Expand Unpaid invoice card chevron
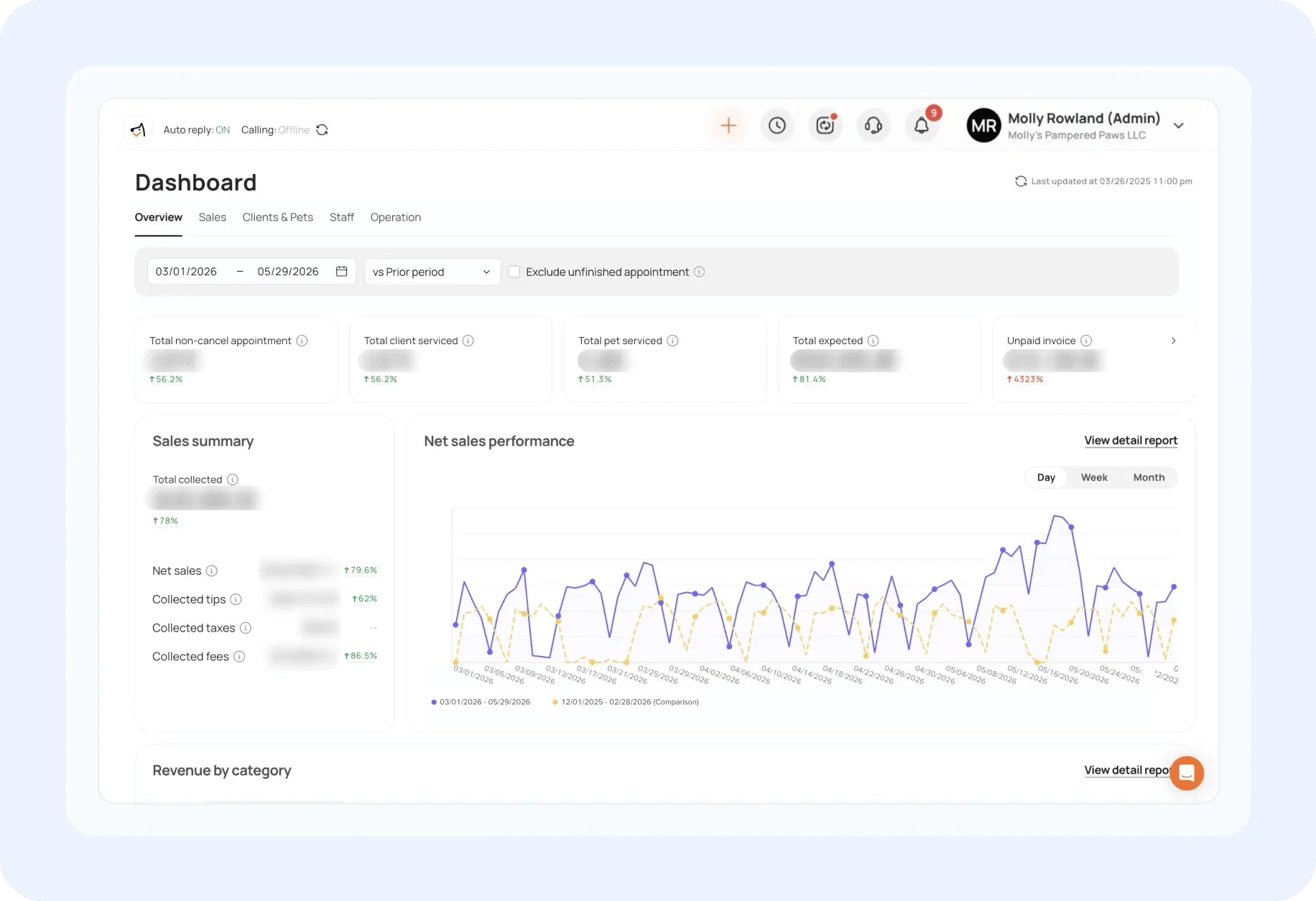The height and width of the screenshot is (901, 1316). [x=1174, y=341]
